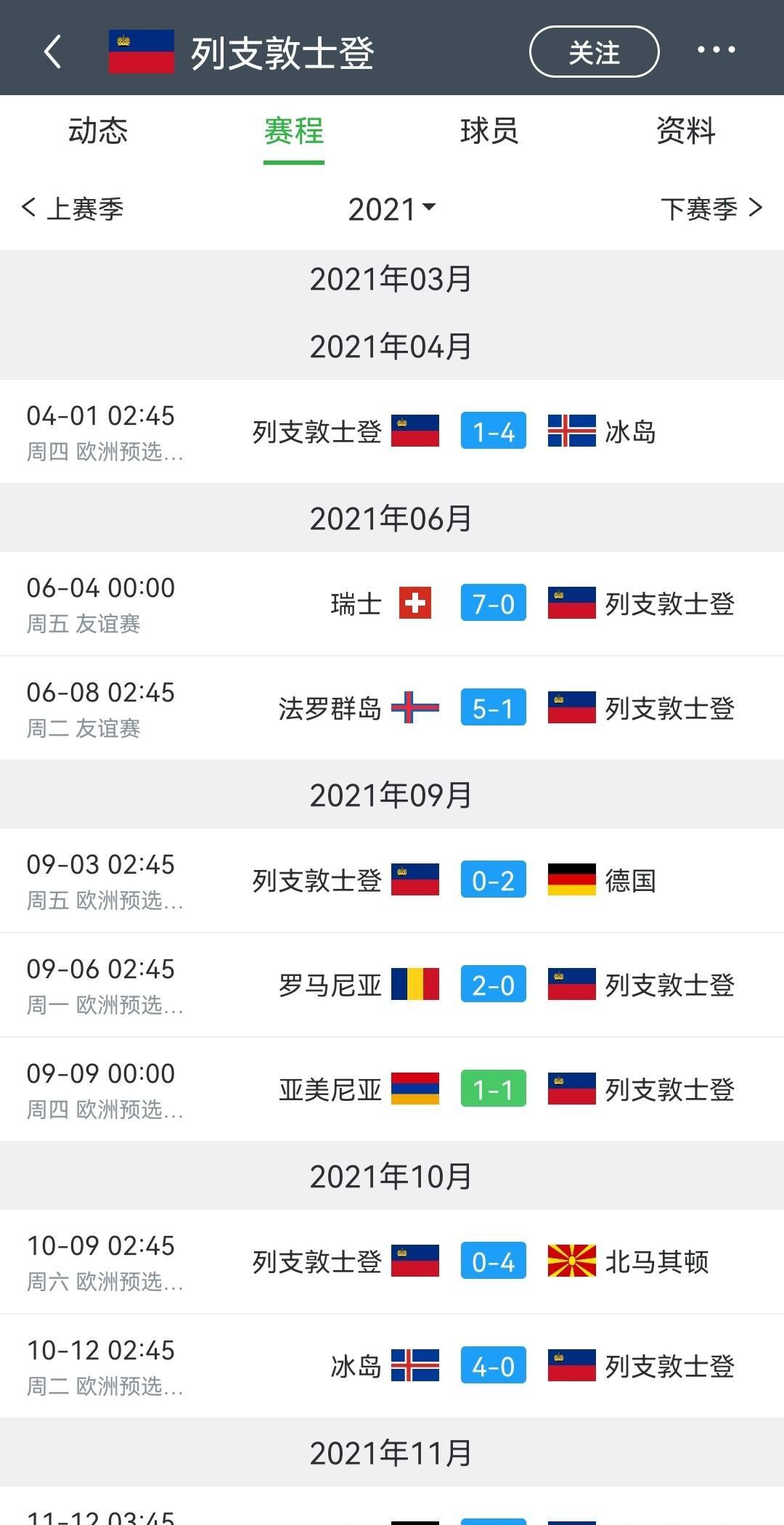Viewport: 784px width, 1525px height.
Task: Toggle the 关注 follow button
Action: (594, 52)
